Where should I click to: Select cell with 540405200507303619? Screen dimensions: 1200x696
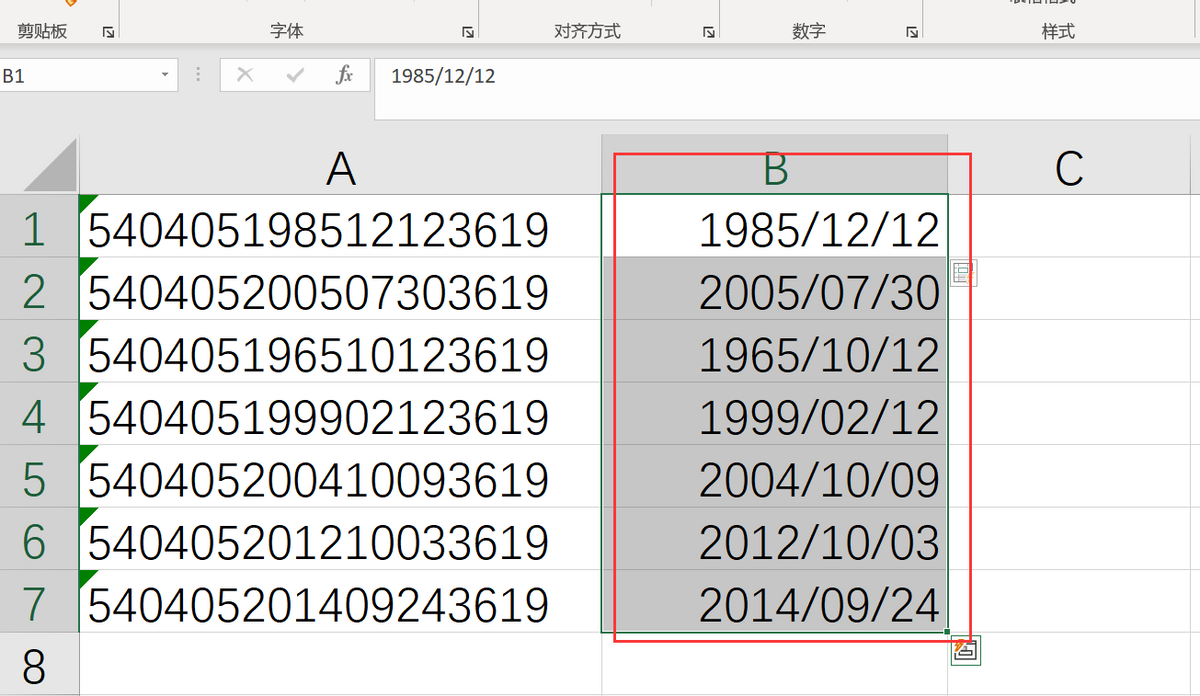(x=341, y=289)
